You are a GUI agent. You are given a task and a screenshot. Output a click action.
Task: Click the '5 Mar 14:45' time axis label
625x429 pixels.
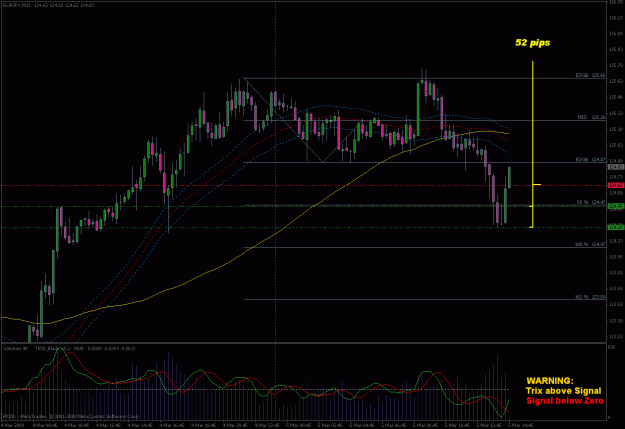(x=521, y=425)
